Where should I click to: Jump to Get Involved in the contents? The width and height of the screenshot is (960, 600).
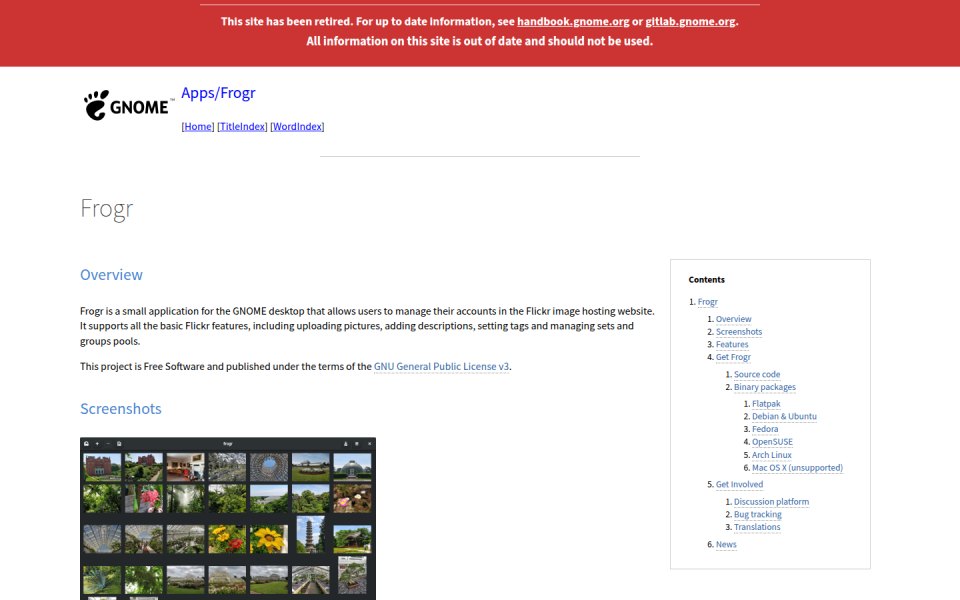click(740, 484)
